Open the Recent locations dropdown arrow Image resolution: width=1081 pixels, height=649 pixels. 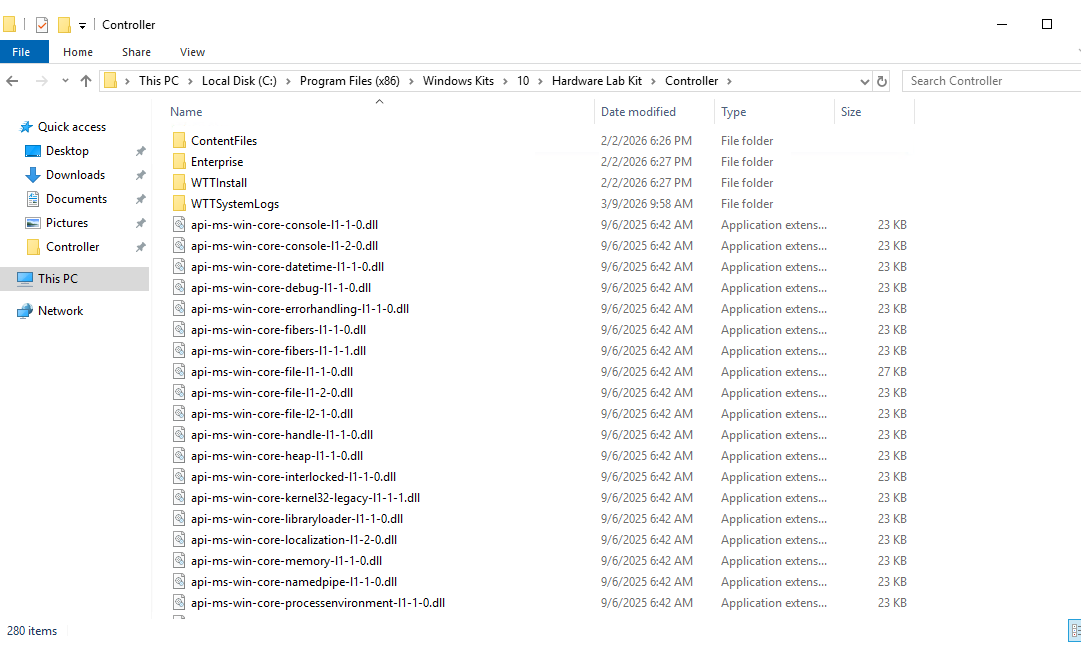pyautogui.click(x=65, y=81)
